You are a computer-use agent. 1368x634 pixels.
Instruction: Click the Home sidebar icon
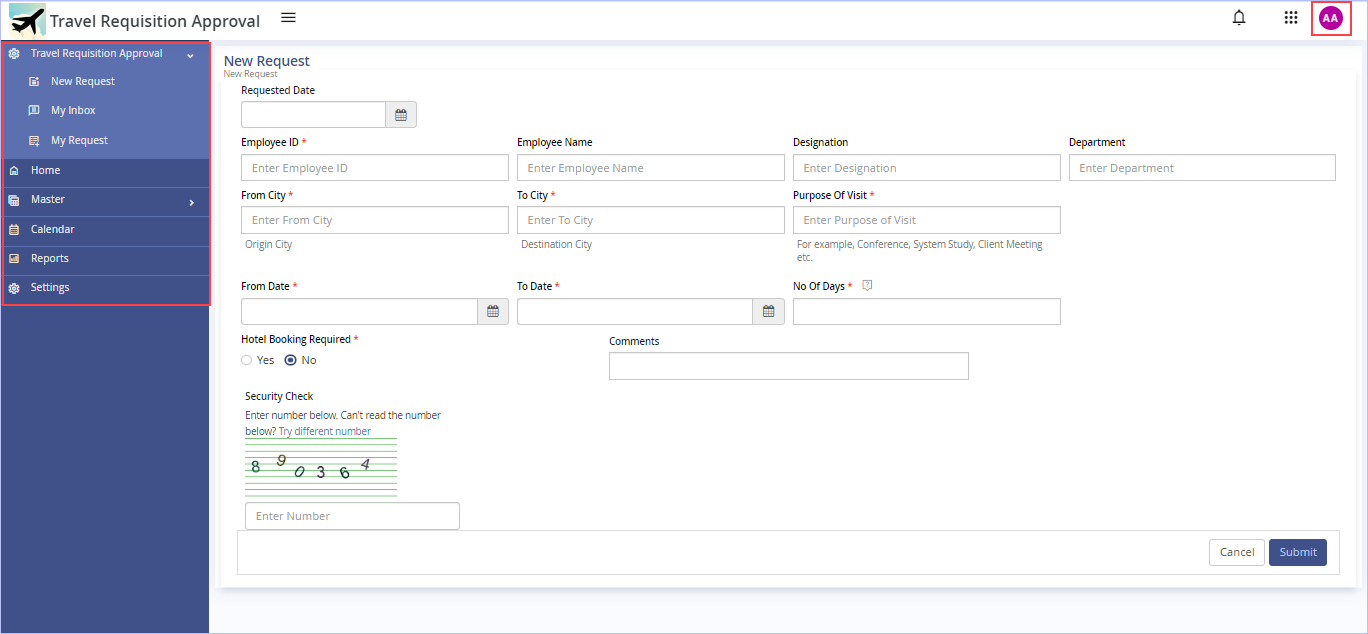click(14, 171)
